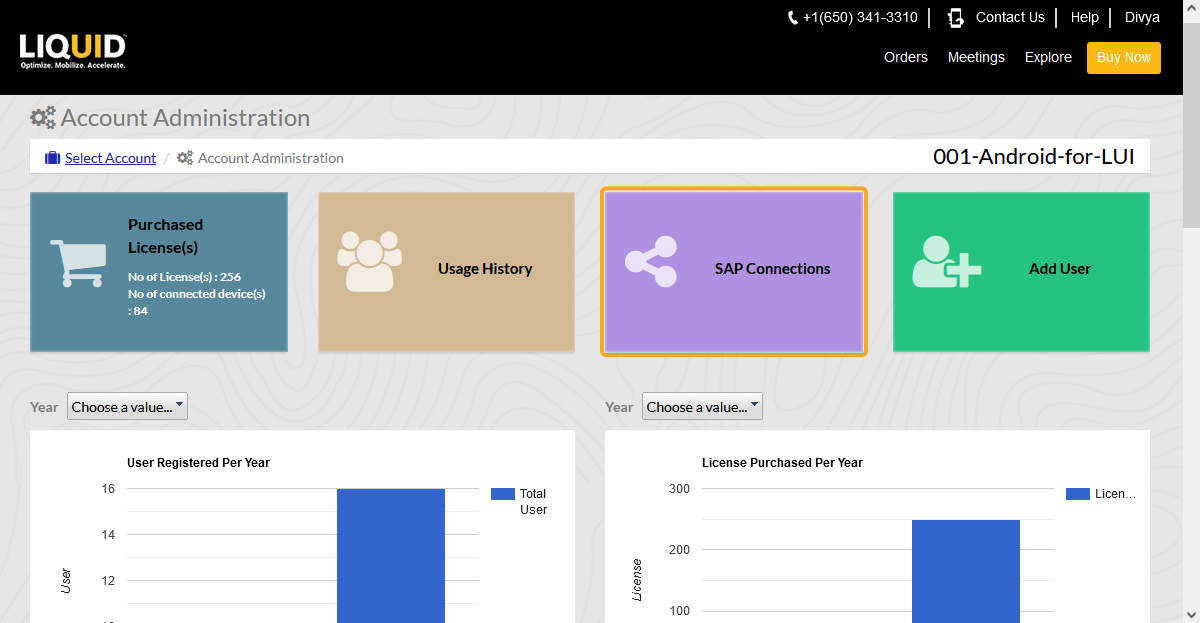Click the 'User Registered Per Year' chart title
The width and height of the screenshot is (1200, 623).
[x=198, y=463]
